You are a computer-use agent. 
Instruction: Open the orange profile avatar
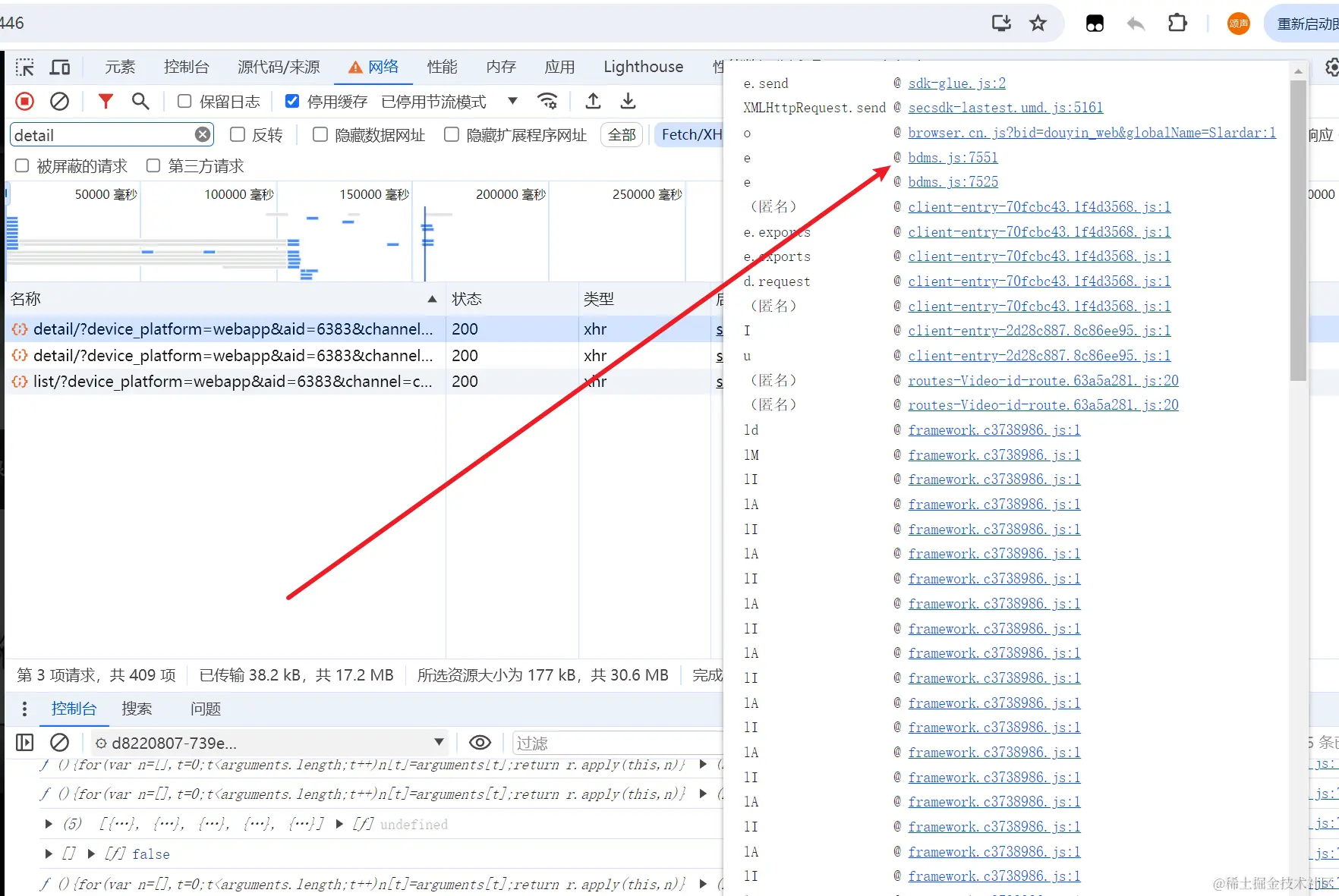coord(1239,24)
